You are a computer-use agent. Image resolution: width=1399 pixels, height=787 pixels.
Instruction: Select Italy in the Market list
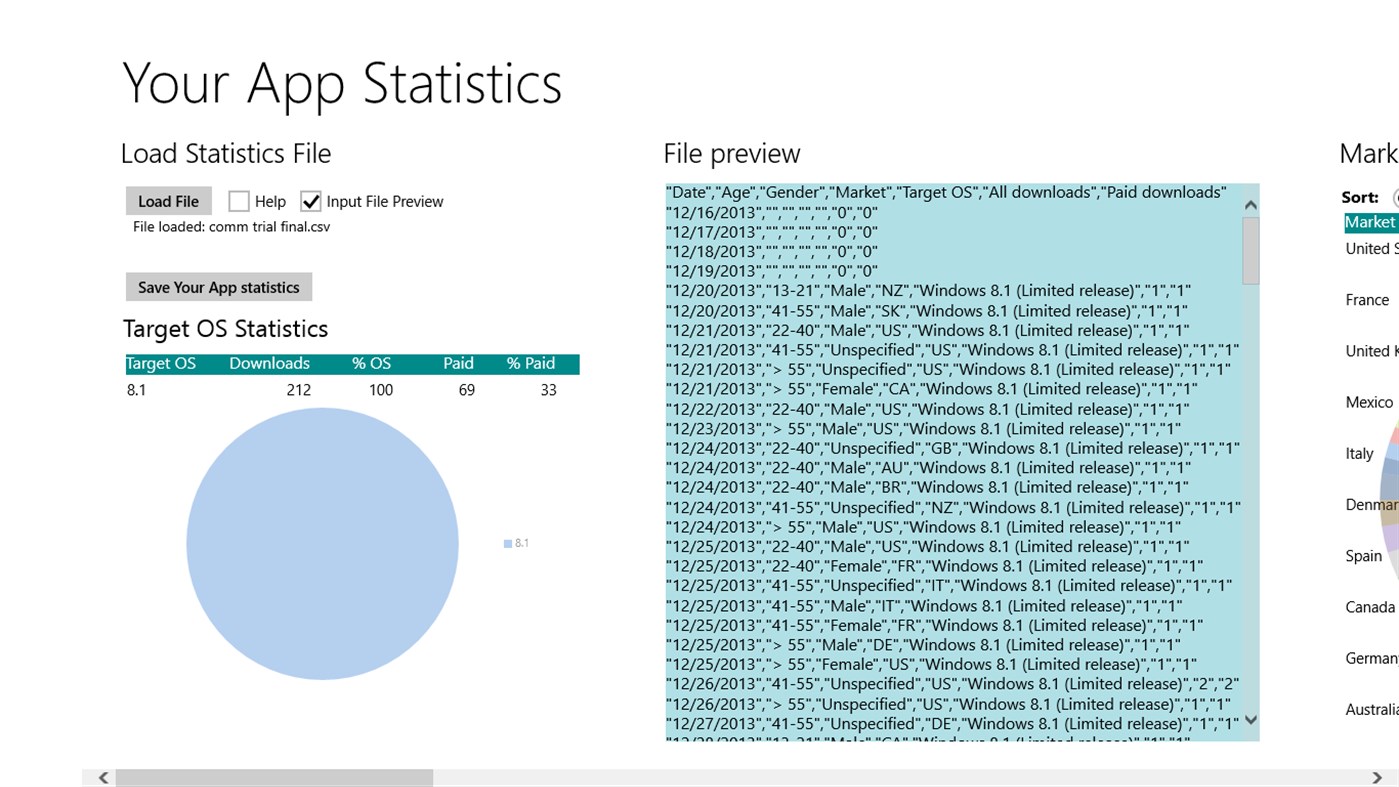[x=1359, y=453]
